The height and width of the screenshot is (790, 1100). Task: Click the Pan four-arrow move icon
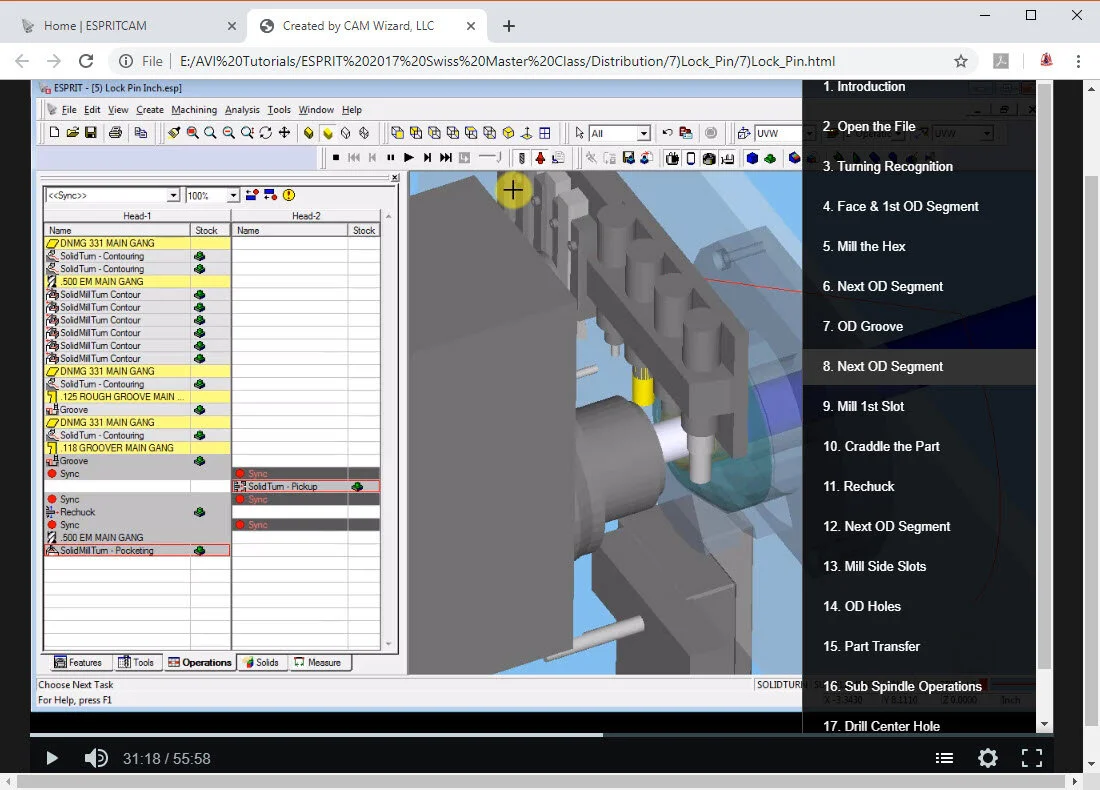coord(284,133)
